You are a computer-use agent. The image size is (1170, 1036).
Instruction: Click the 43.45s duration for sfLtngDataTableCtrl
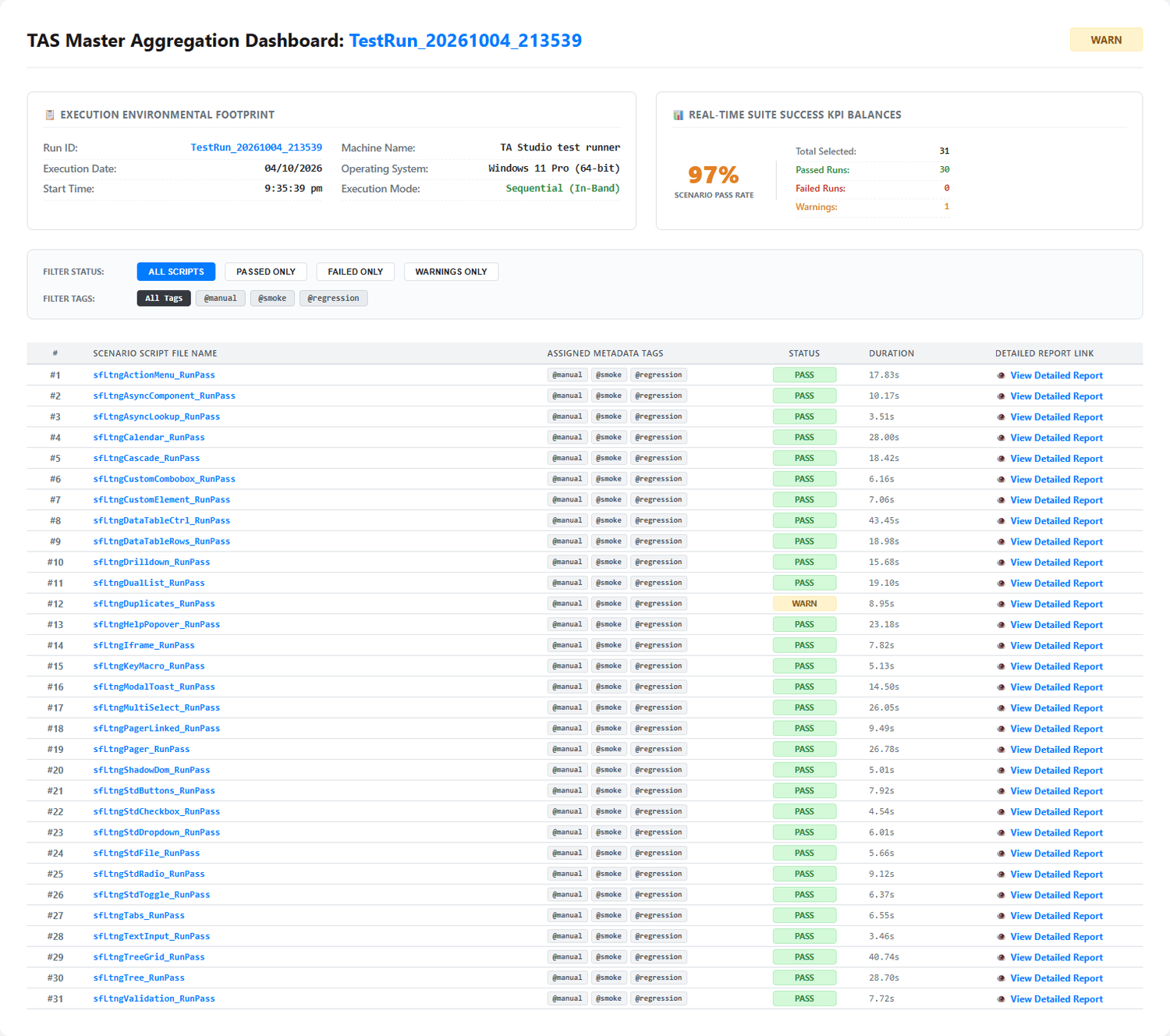884,520
